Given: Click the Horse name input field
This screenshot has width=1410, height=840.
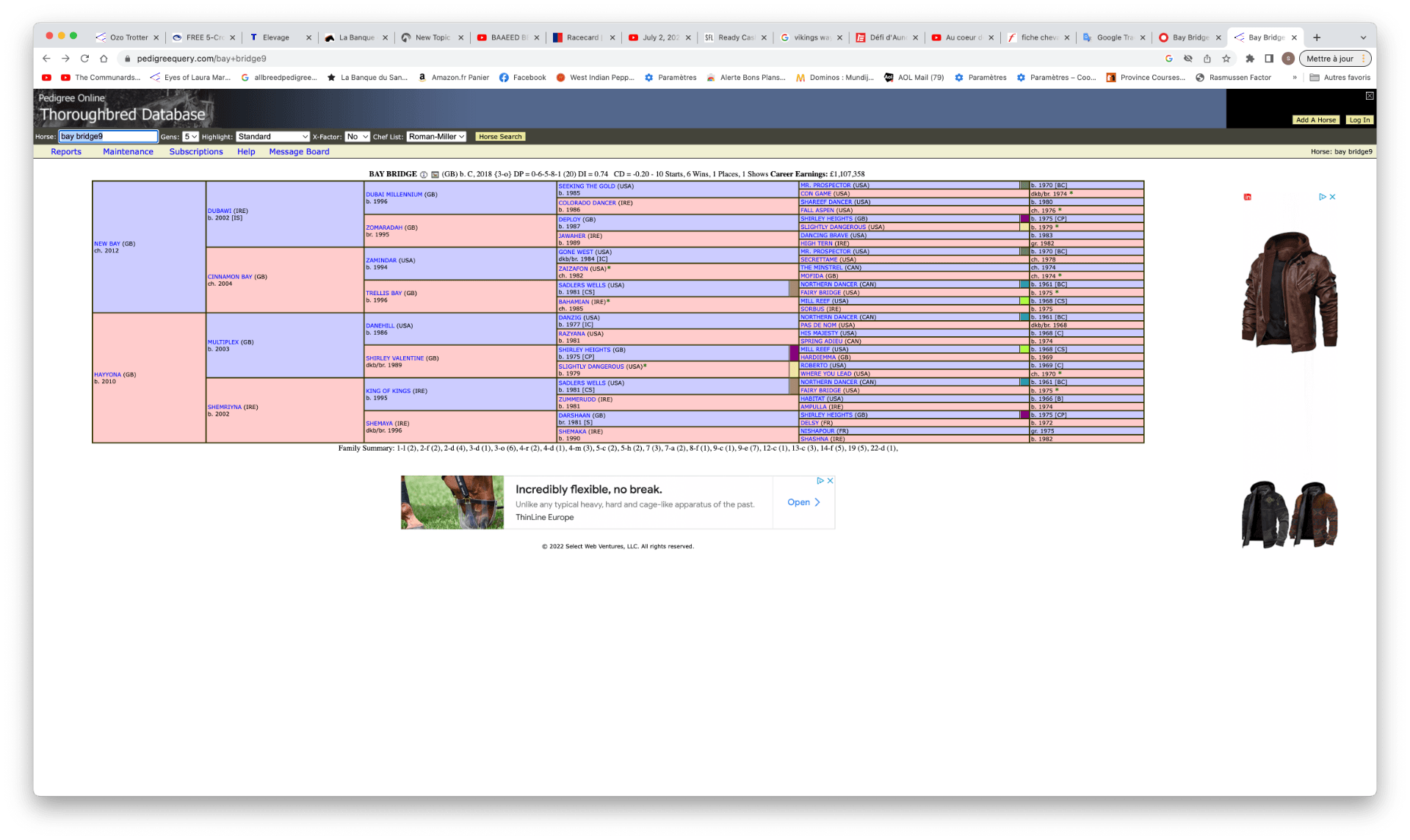Looking at the screenshot, I should [x=108, y=137].
